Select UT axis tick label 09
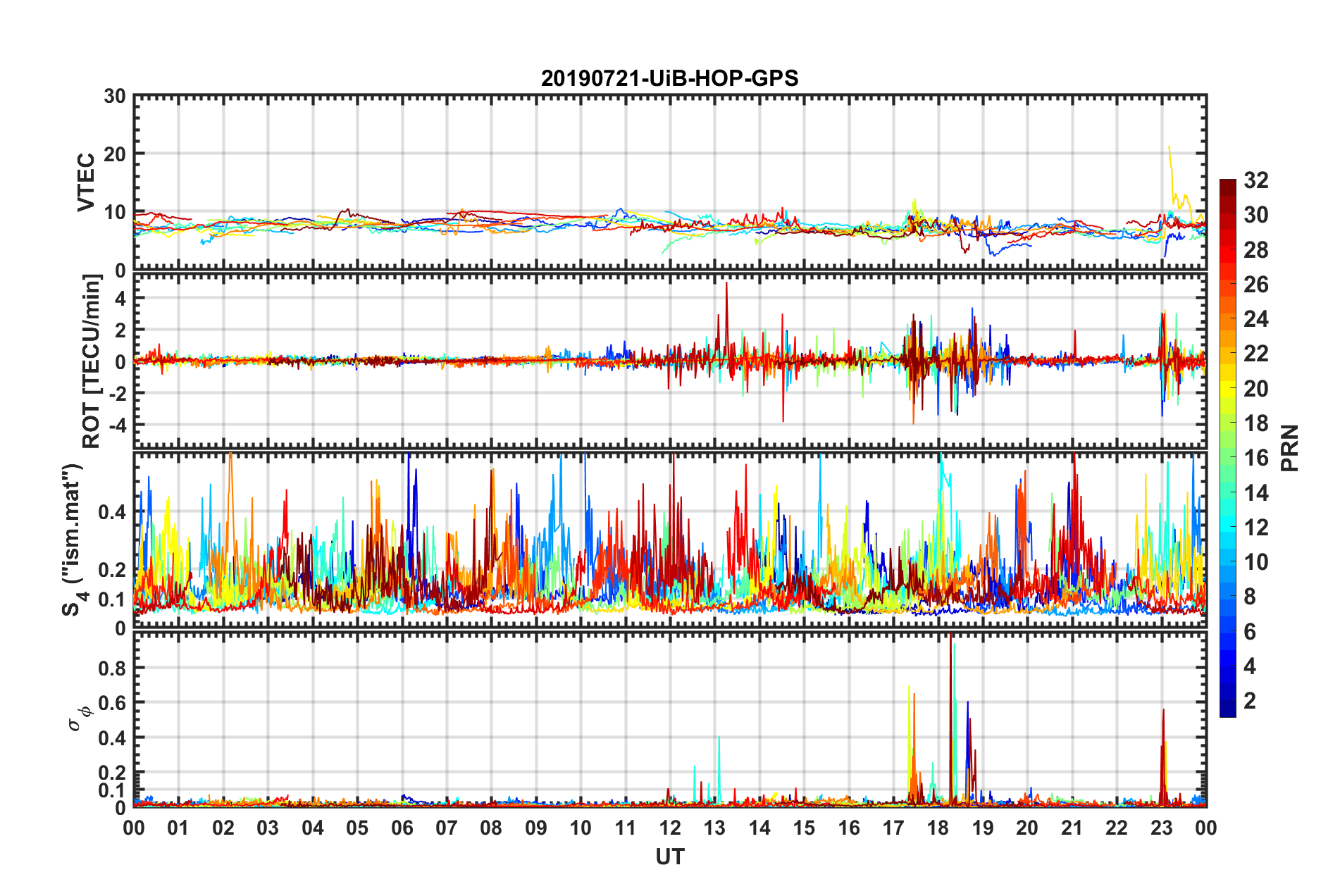Screen dimensions: 1340x896 pyautogui.click(x=536, y=828)
